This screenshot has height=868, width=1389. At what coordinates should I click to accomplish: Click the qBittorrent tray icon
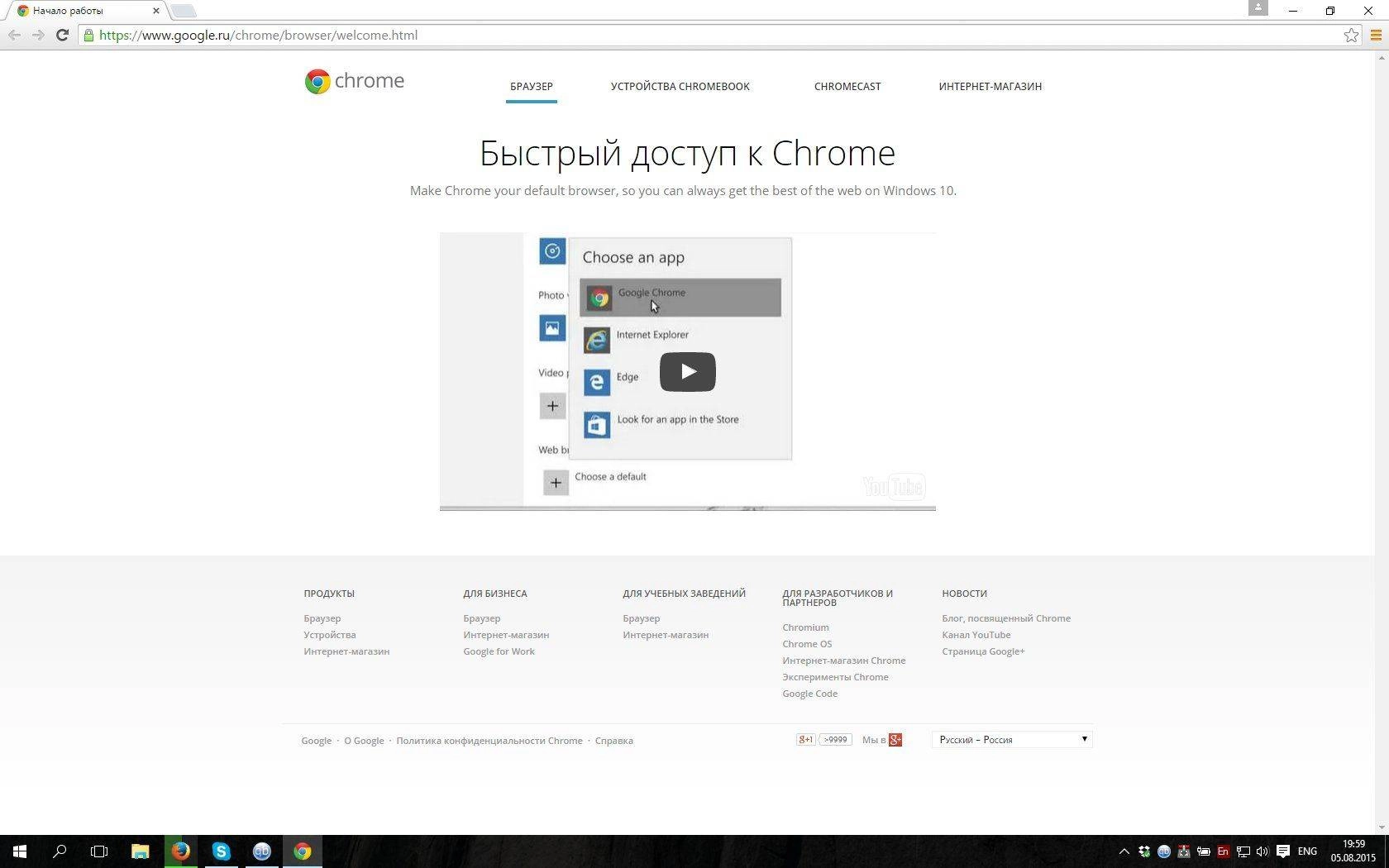(1164, 851)
